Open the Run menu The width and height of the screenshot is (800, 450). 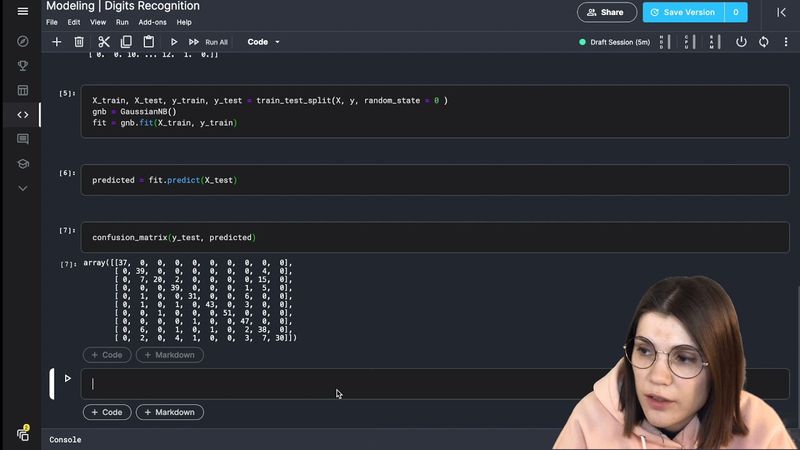122,22
